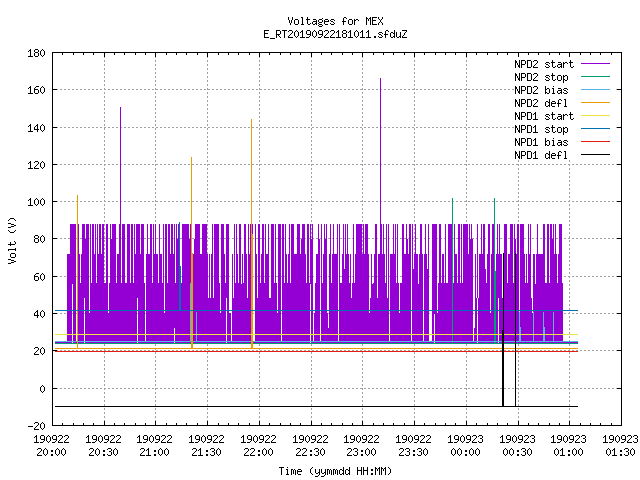Click the purple spike reaching 150 V near 20:40

pyautogui.click(x=120, y=165)
